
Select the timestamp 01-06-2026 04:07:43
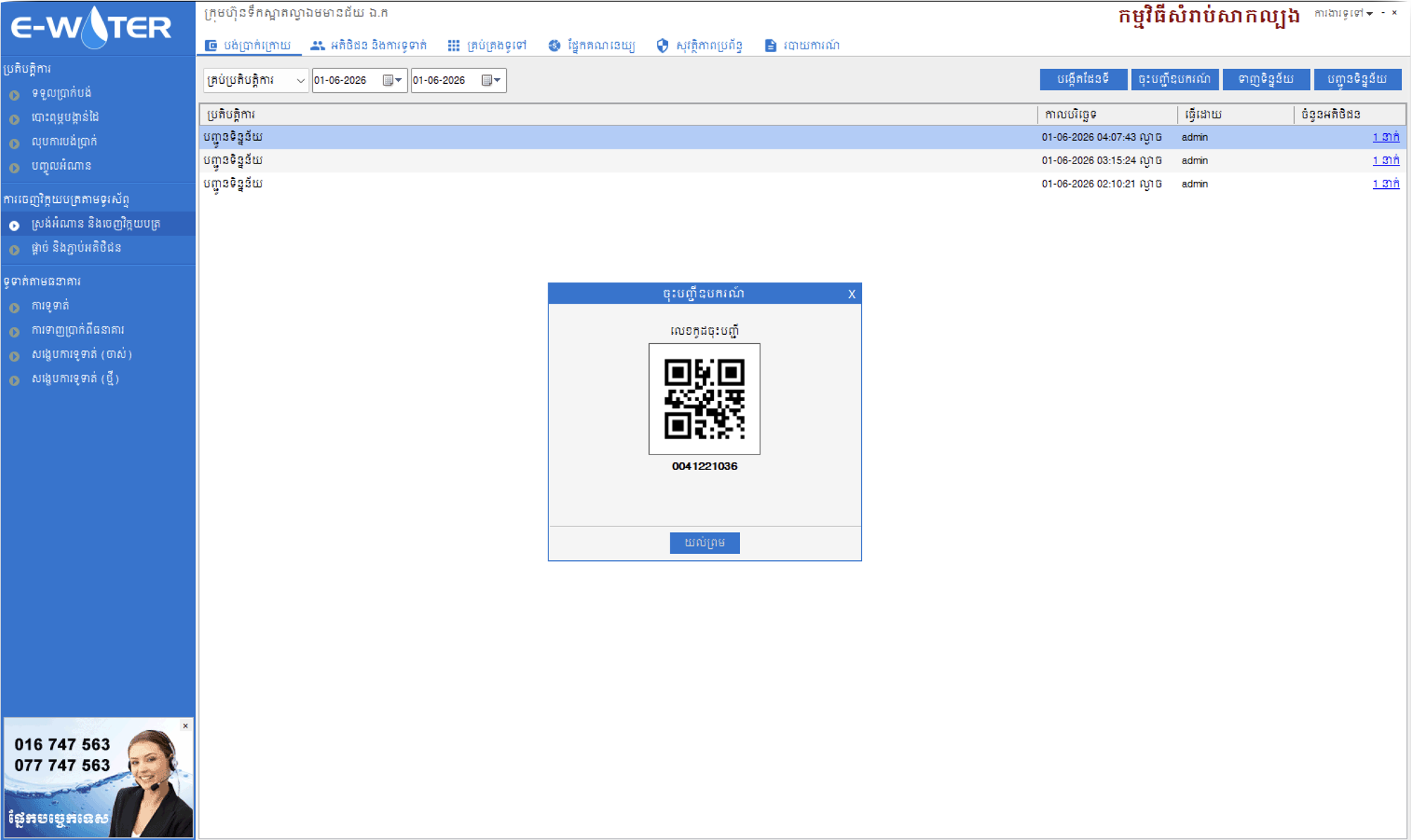(x=1102, y=137)
